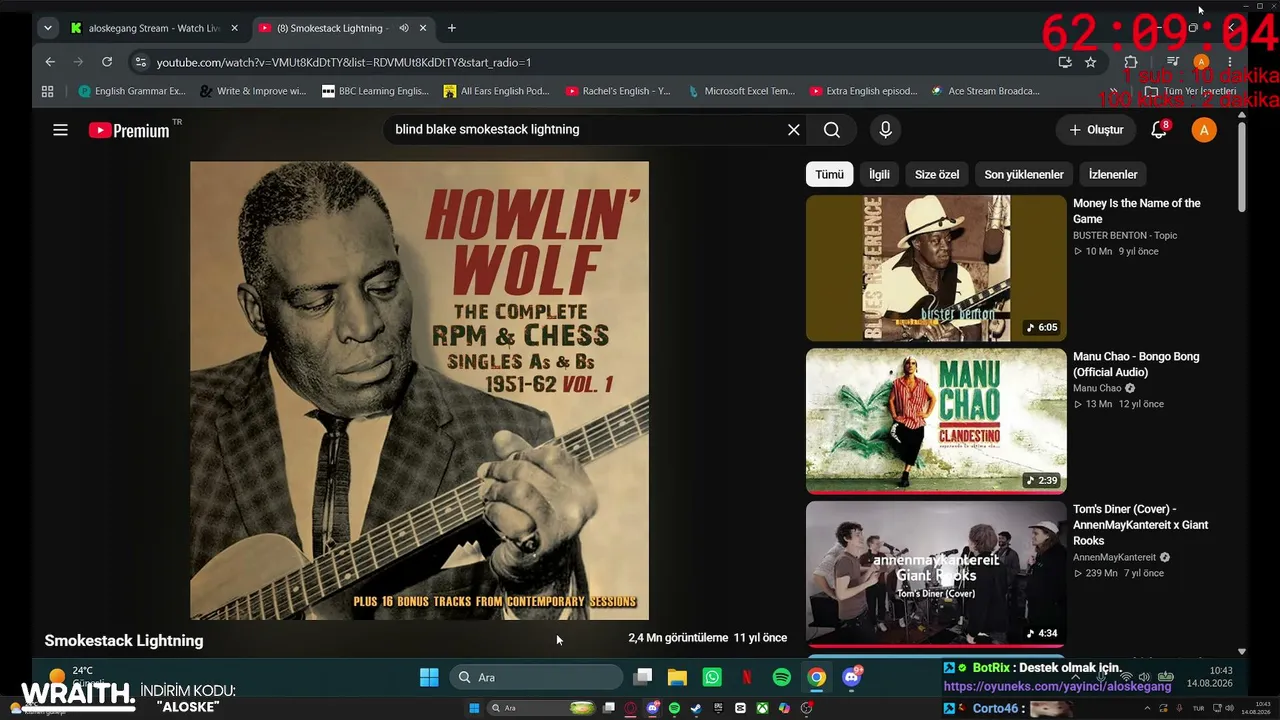The width and height of the screenshot is (1280, 720).
Task: Open Manu Chao - Bongo Bong title
Action: [x=1136, y=364]
